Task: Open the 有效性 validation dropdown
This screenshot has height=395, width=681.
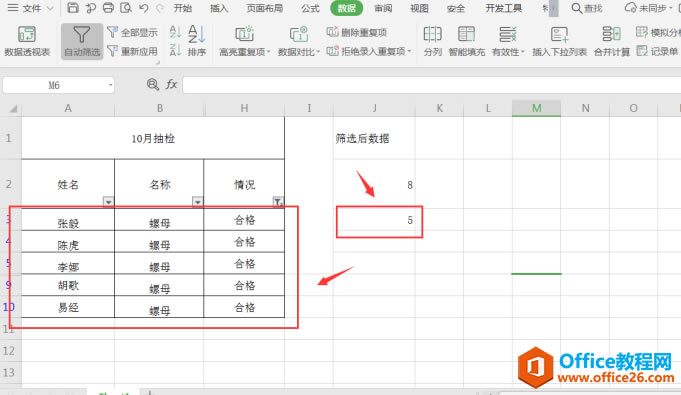Action: (x=508, y=41)
